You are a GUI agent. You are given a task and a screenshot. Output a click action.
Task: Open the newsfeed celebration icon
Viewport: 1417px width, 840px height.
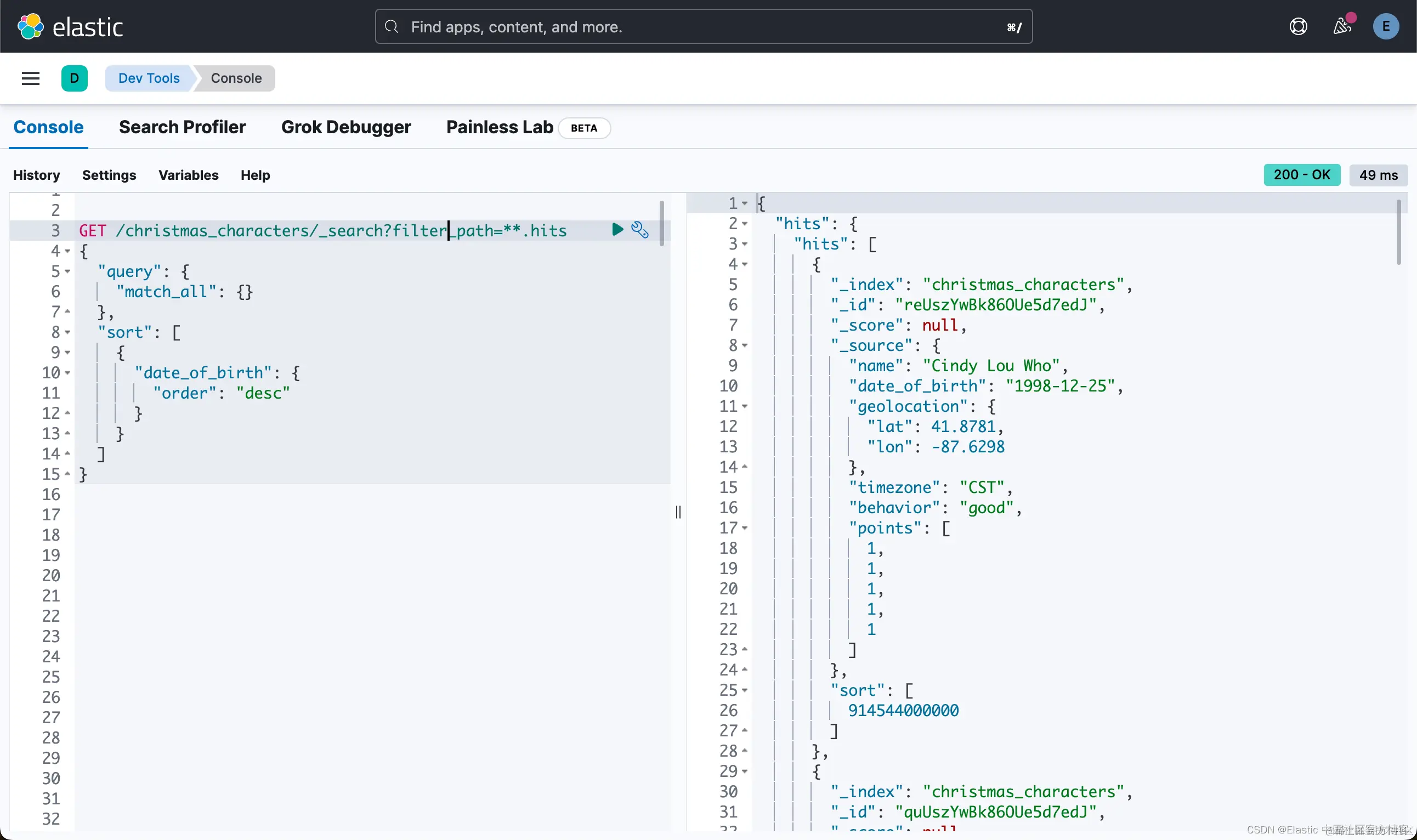point(1342,26)
